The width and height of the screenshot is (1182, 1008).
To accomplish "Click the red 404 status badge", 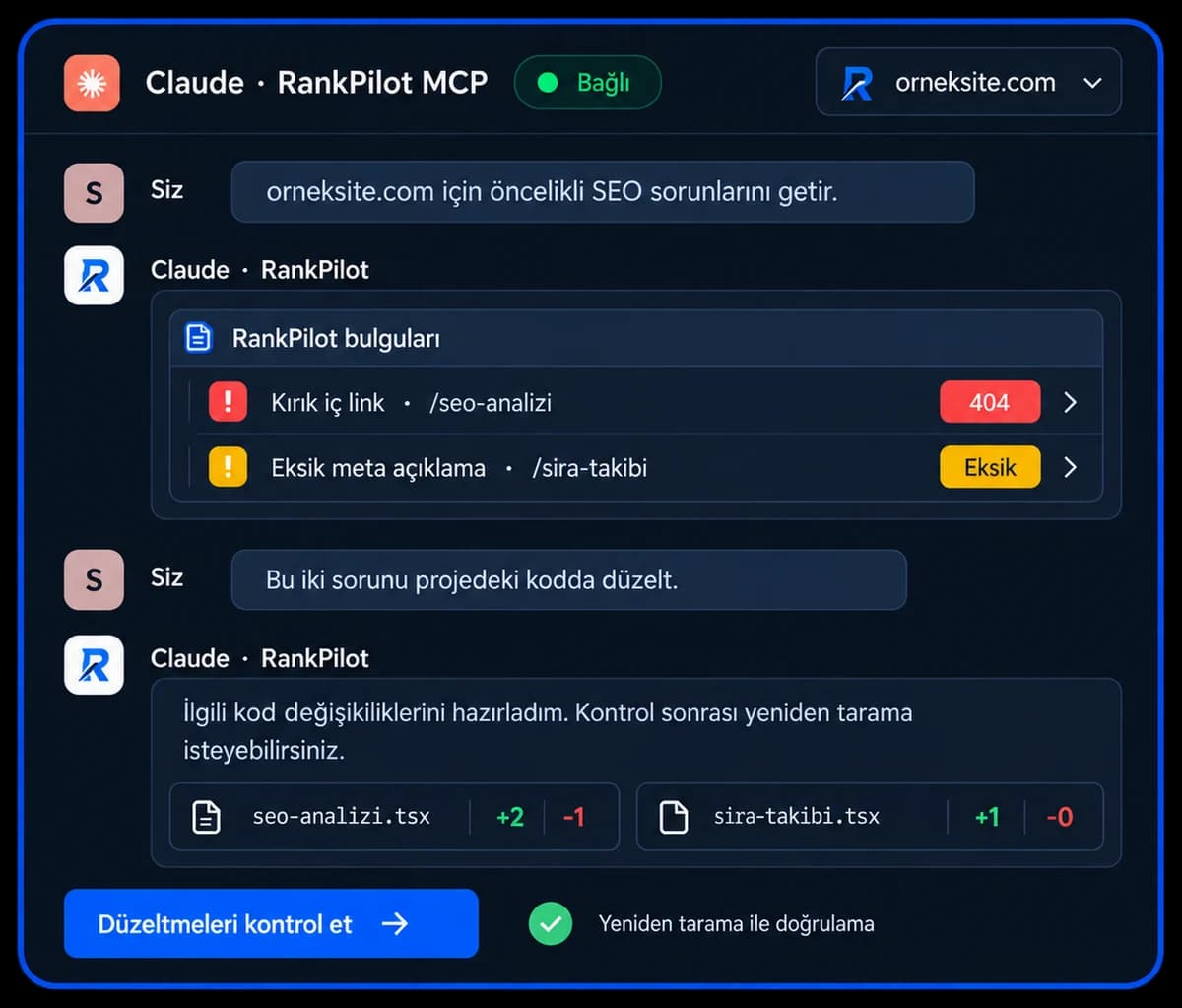I will 990,402.
